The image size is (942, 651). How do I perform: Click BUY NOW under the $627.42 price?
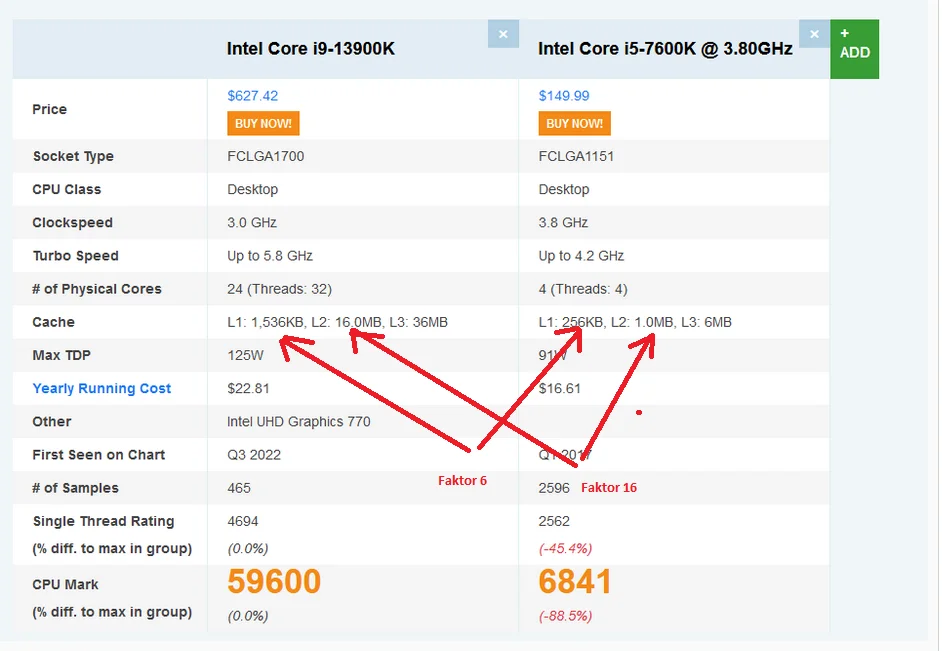tap(263, 123)
